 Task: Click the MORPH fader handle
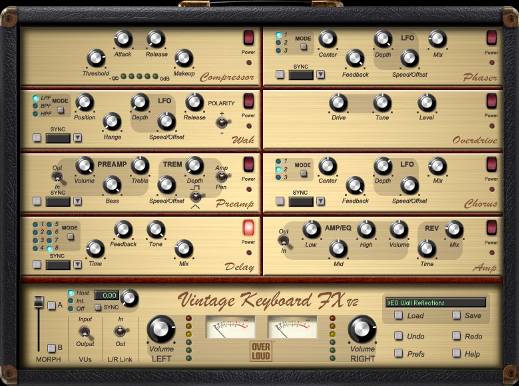pyautogui.click(x=39, y=302)
